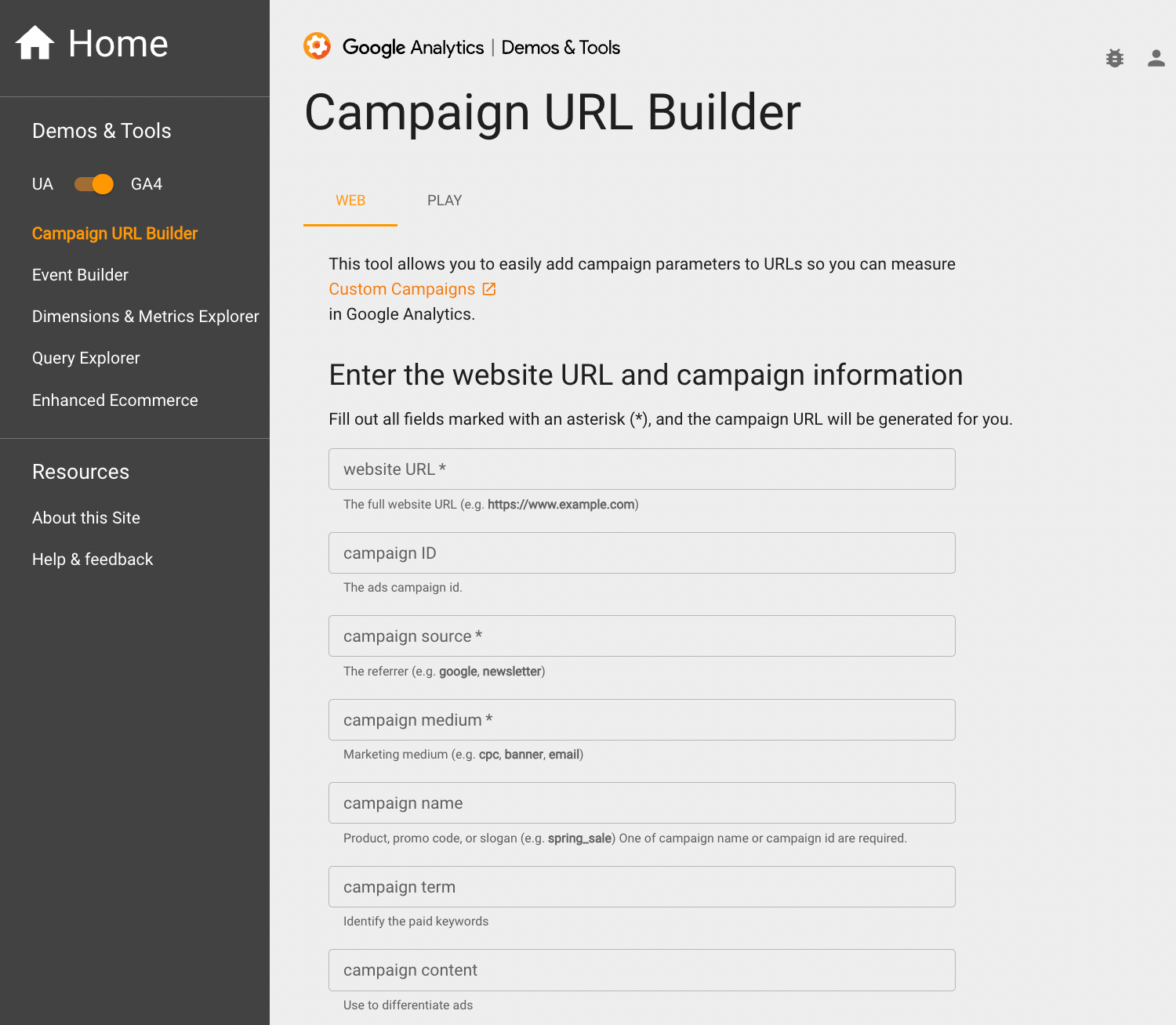This screenshot has height=1025, width=1176.
Task: Click the external link icon beside Custom Campaigns
Action: point(489,289)
